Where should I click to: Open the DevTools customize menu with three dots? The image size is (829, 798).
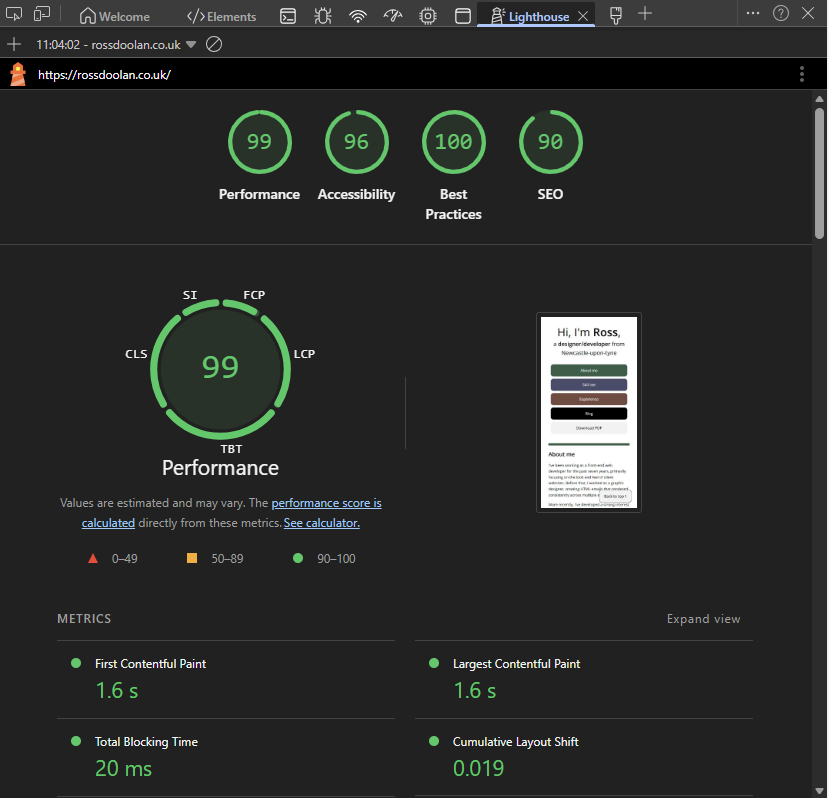coord(753,13)
